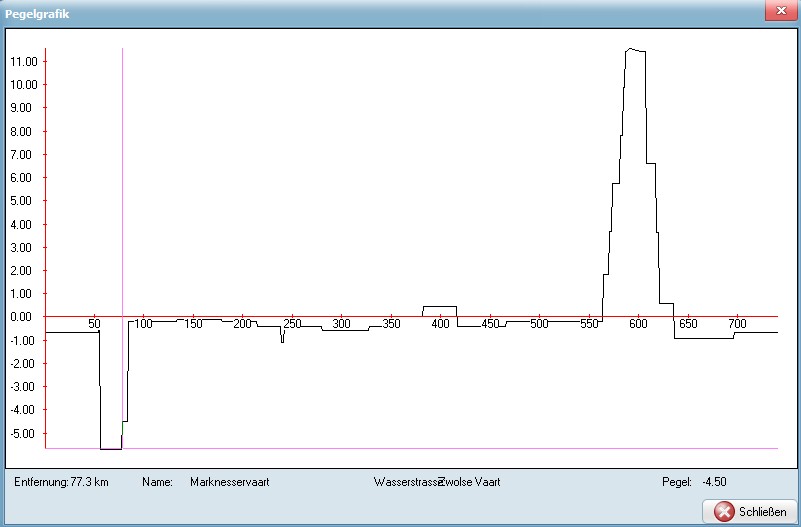Click the peak of the level graph
Image resolution: width=801 pixels, height=527 pixels.
point(630,48)
